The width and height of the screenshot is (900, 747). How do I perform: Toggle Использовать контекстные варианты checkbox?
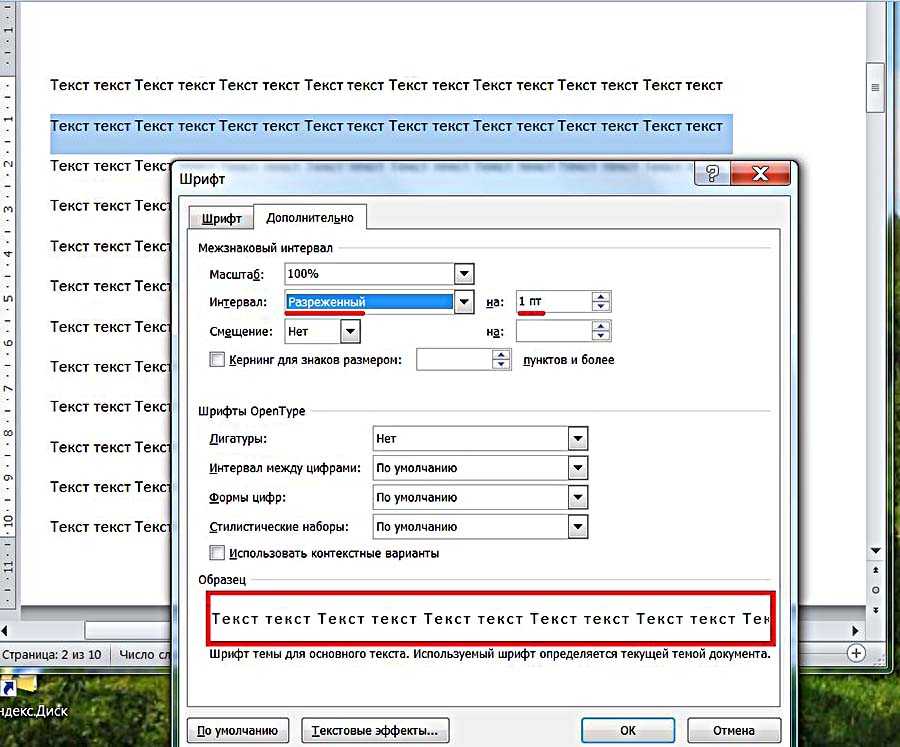[x=217, y=553]
